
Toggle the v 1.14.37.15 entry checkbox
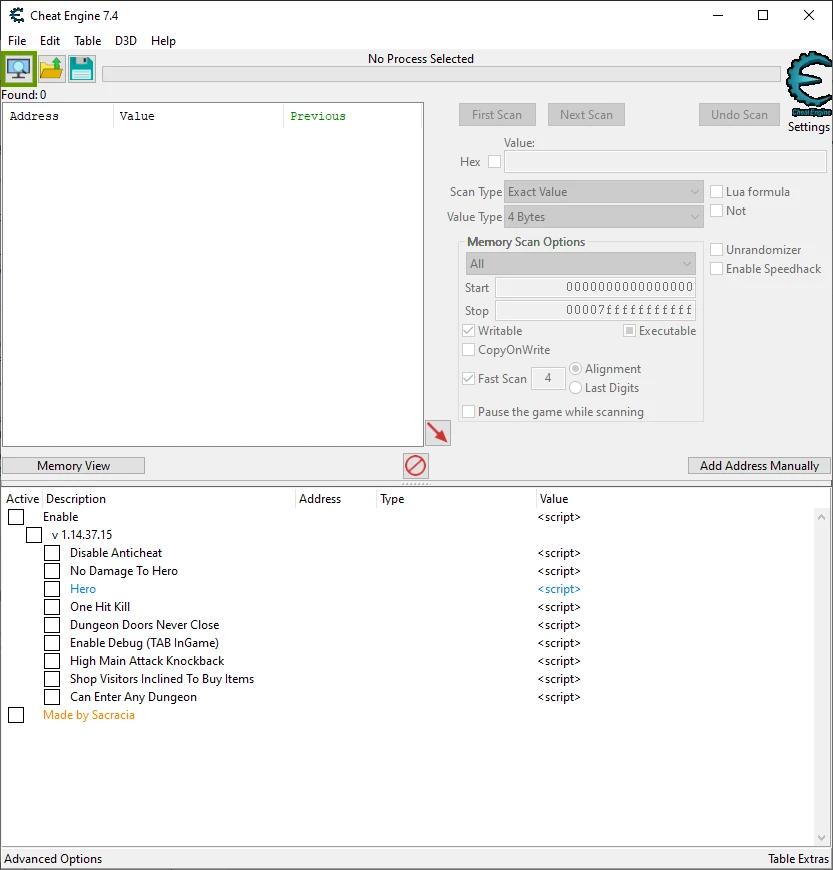pyautogui.click(x=34, y=535)
